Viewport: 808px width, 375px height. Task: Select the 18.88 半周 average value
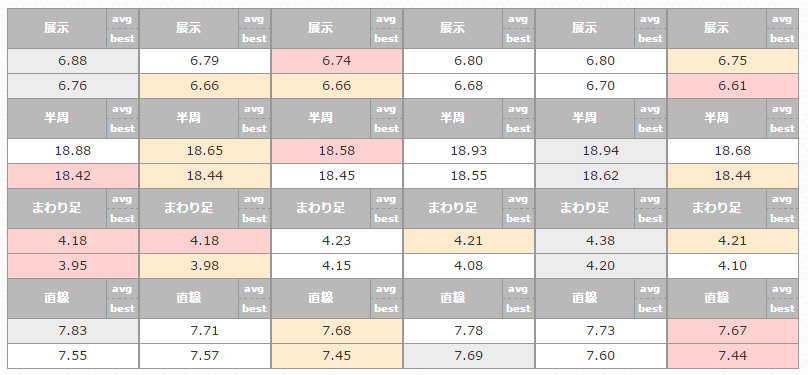click(x=73, y=151)
